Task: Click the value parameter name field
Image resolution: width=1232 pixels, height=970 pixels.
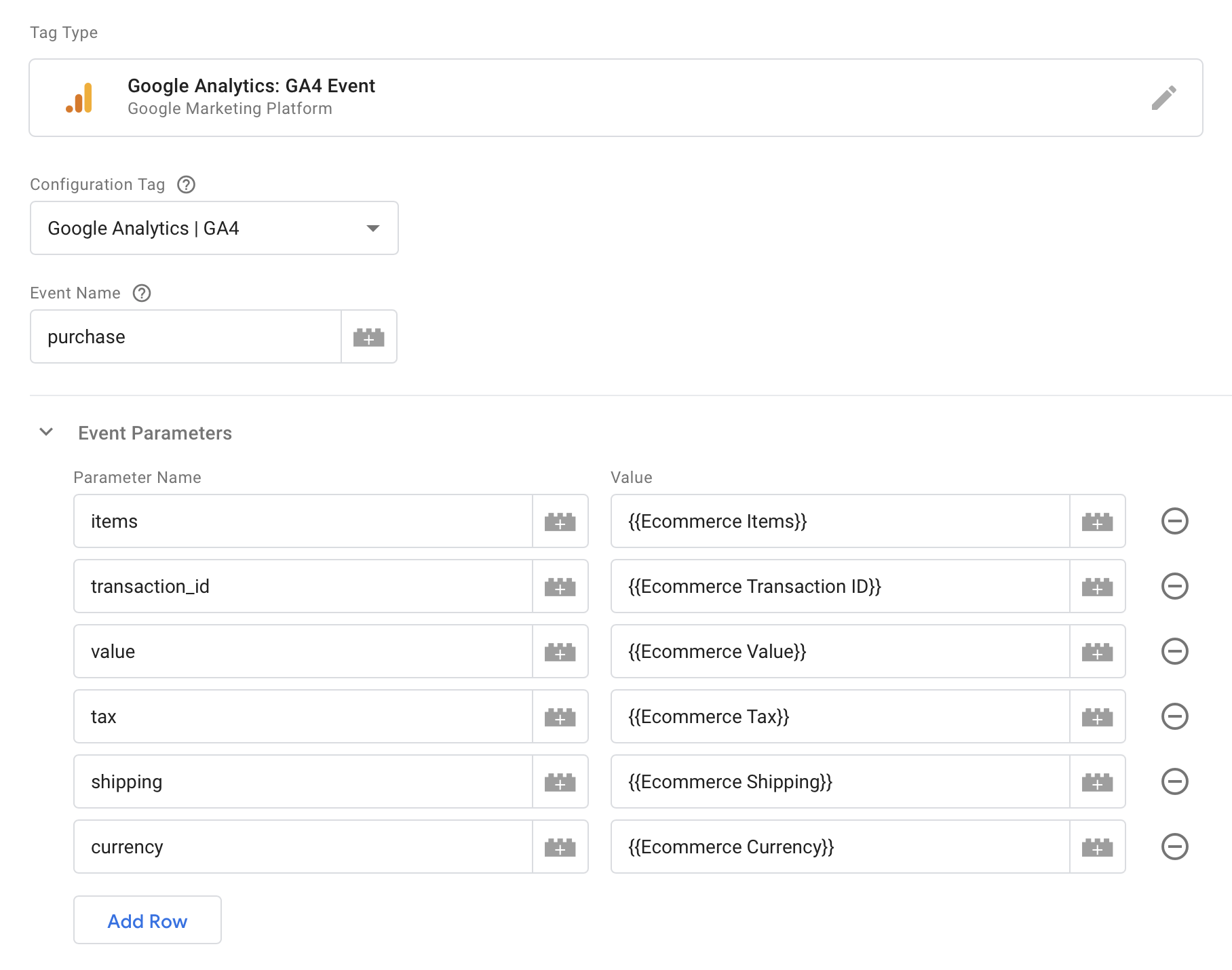Action: [x=303, y=652]
